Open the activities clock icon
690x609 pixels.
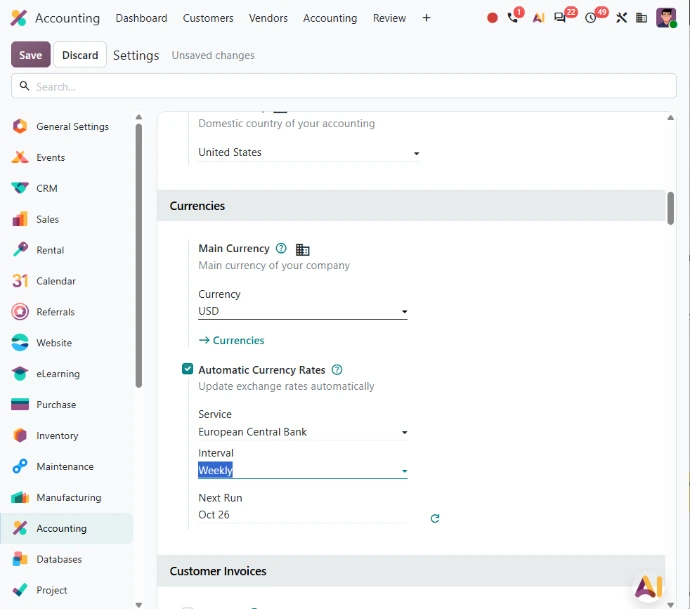pos(590,18)
